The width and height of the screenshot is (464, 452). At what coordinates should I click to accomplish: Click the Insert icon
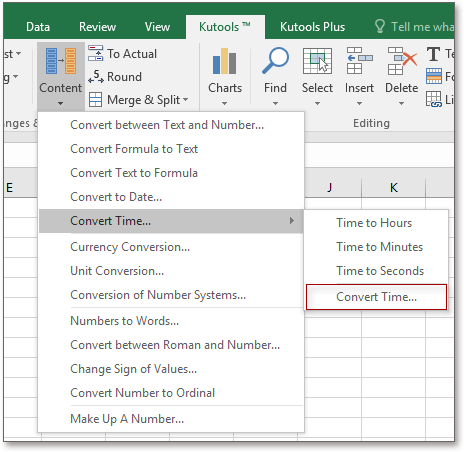(x=359, y=60)
